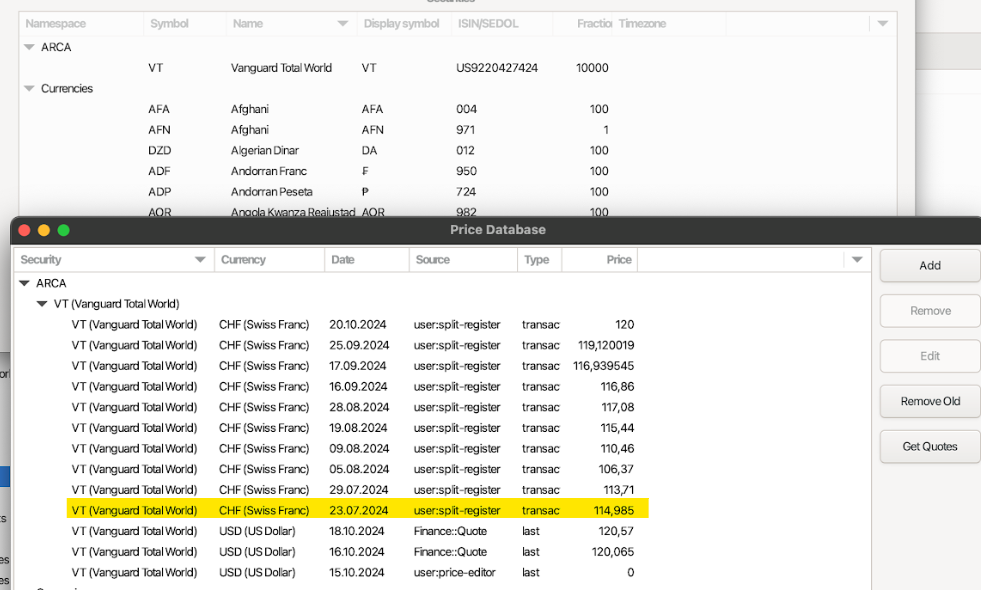This screenshot has height=590, width=981.
Task: Sort Securities by the Name column header
Action: pyautogui.click(x=291, y=24)
